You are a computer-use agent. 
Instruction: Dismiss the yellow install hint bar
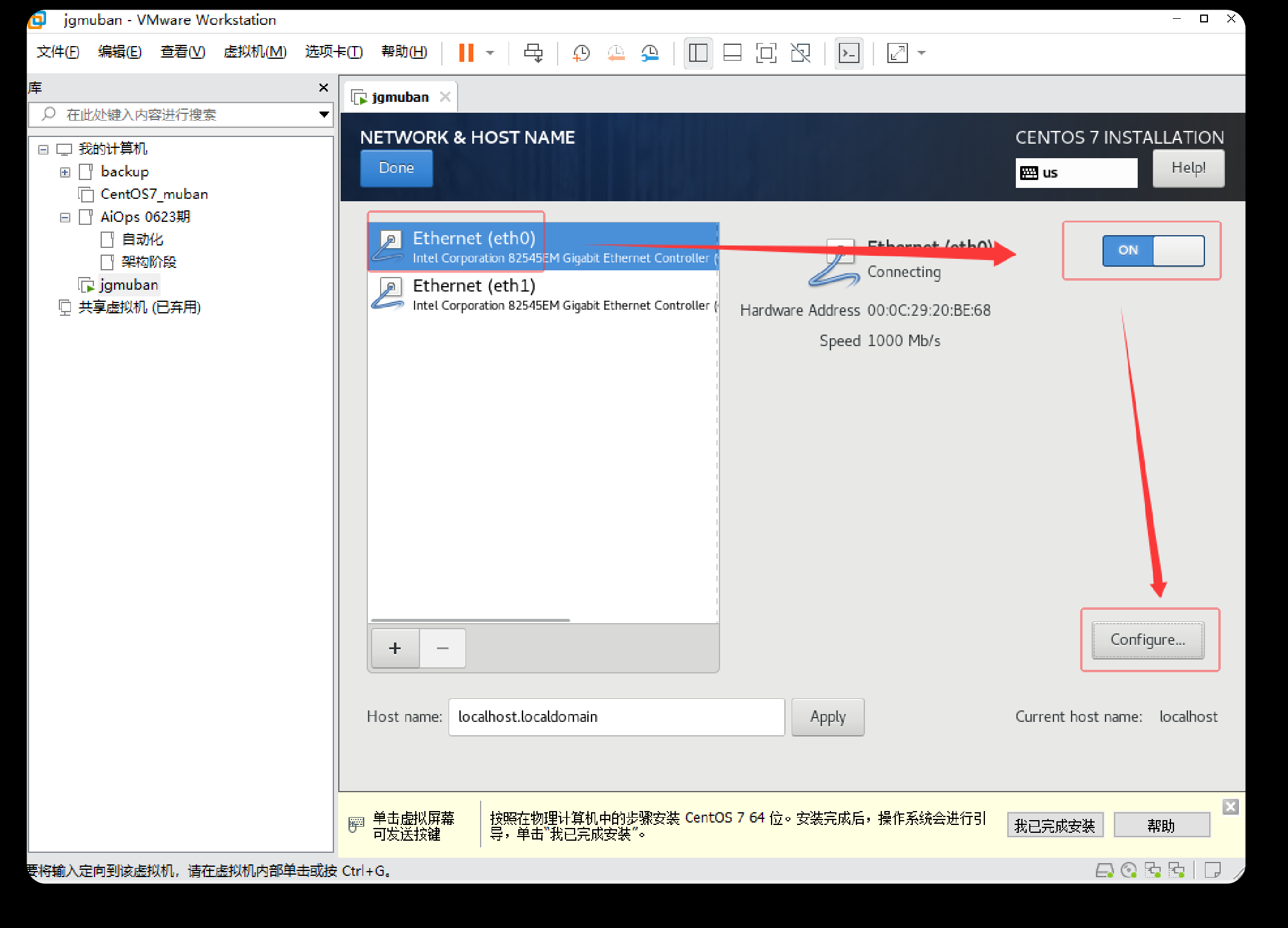pos(1230,807)
